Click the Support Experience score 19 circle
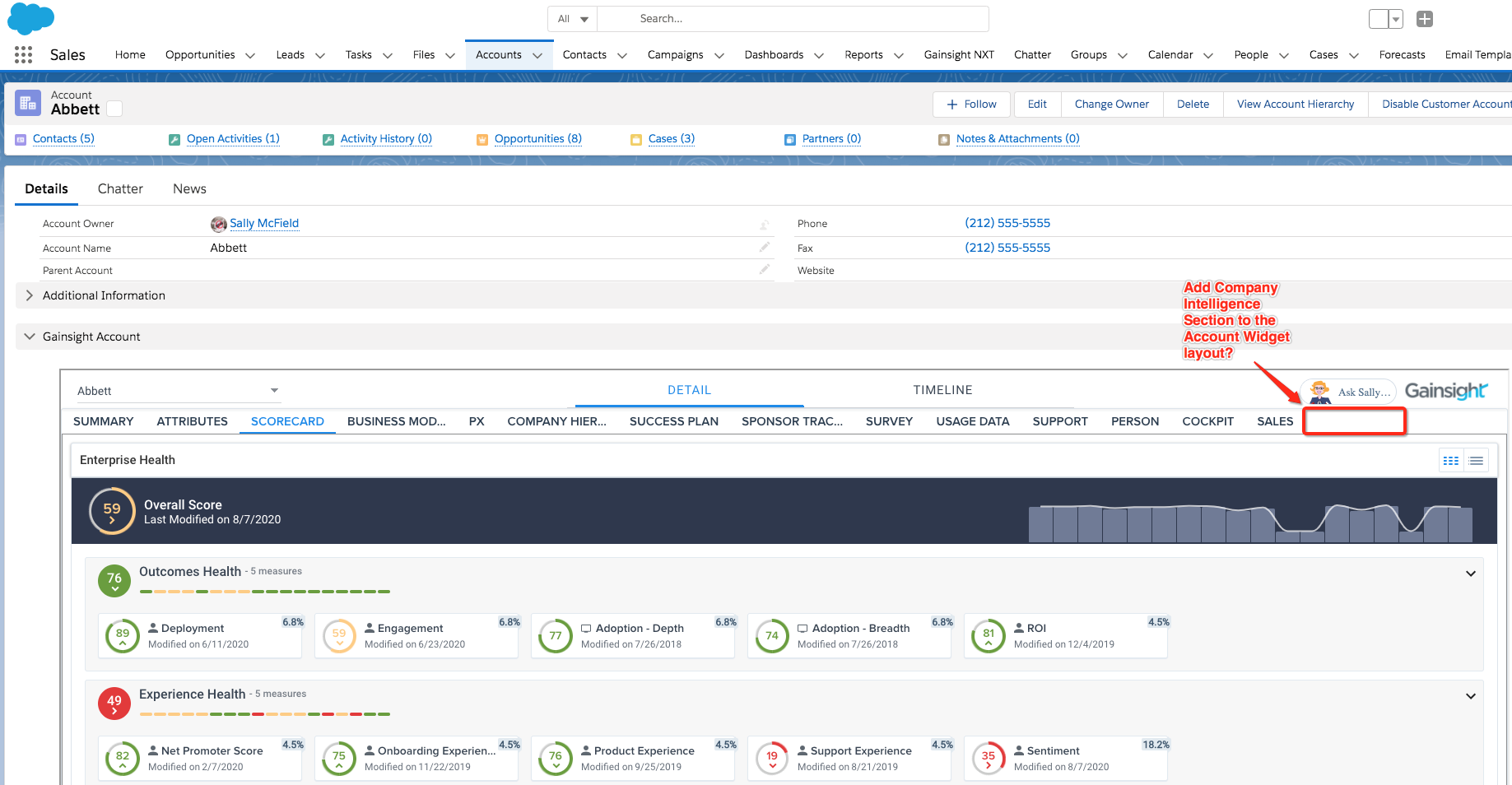Image resolution: width=1512 pixels, height=785 pixels. pos(772,759)
